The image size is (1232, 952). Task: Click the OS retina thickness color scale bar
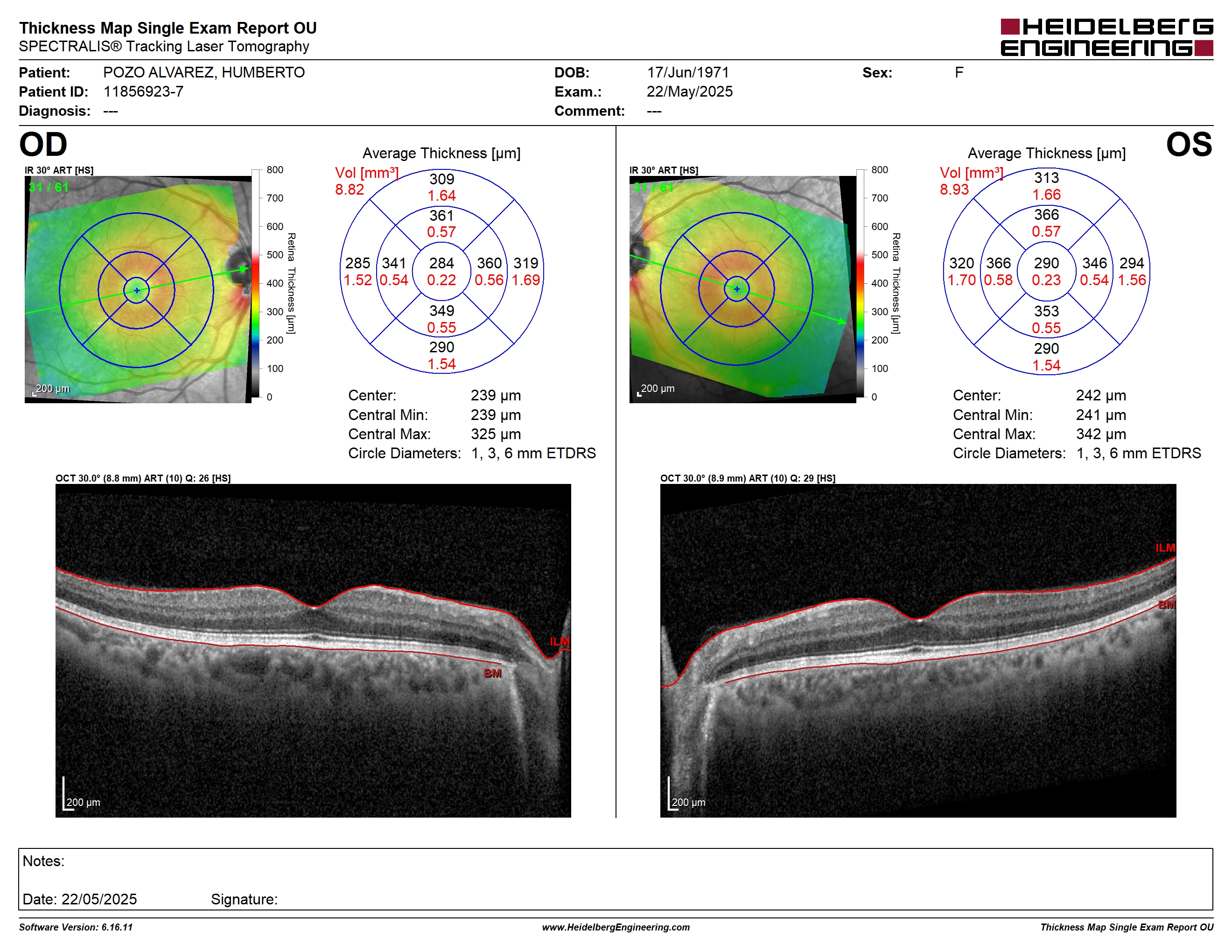[860, 283]
